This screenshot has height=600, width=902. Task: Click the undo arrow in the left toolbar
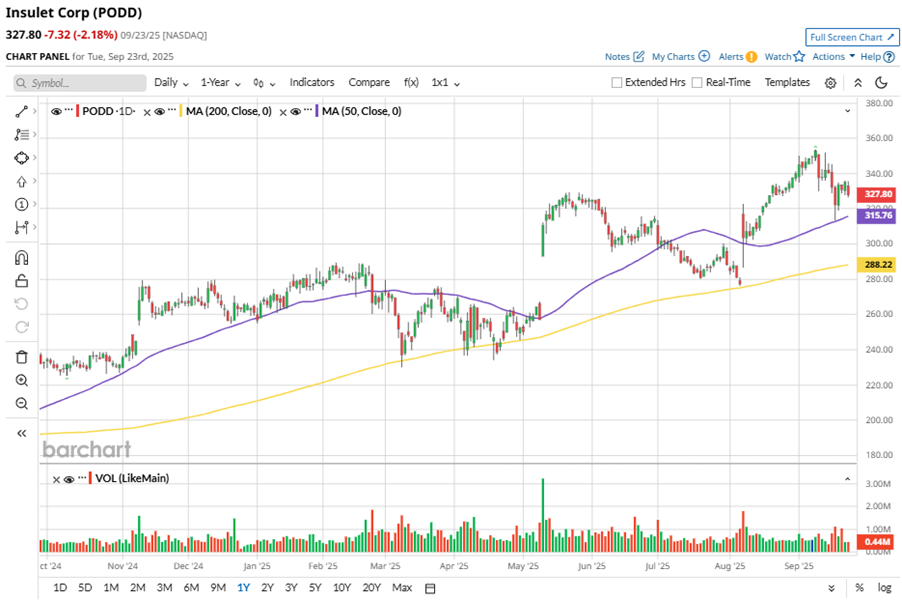(x=21, y=304)
